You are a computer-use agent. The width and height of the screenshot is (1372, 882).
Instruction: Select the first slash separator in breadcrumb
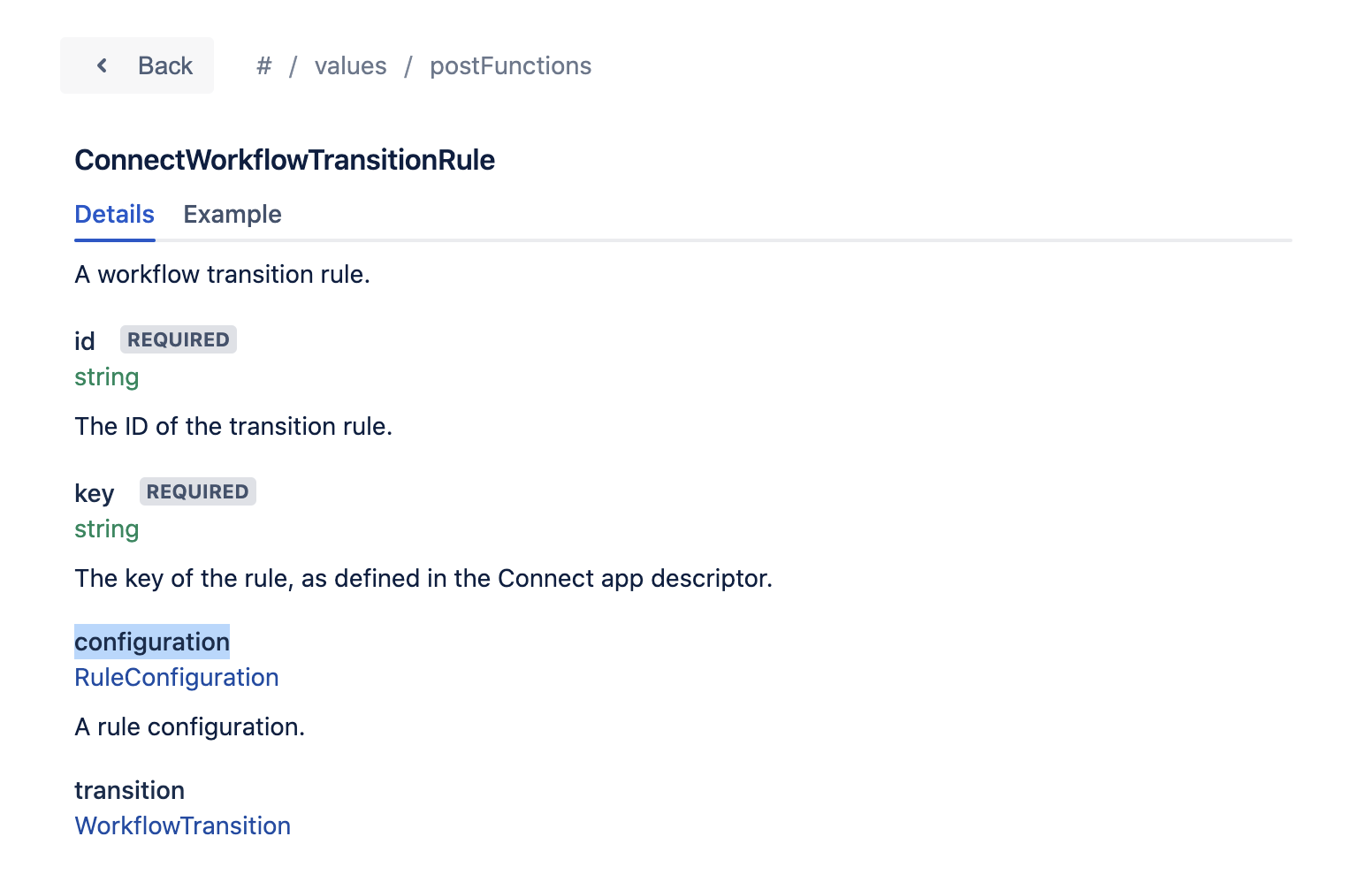point(293,65)
